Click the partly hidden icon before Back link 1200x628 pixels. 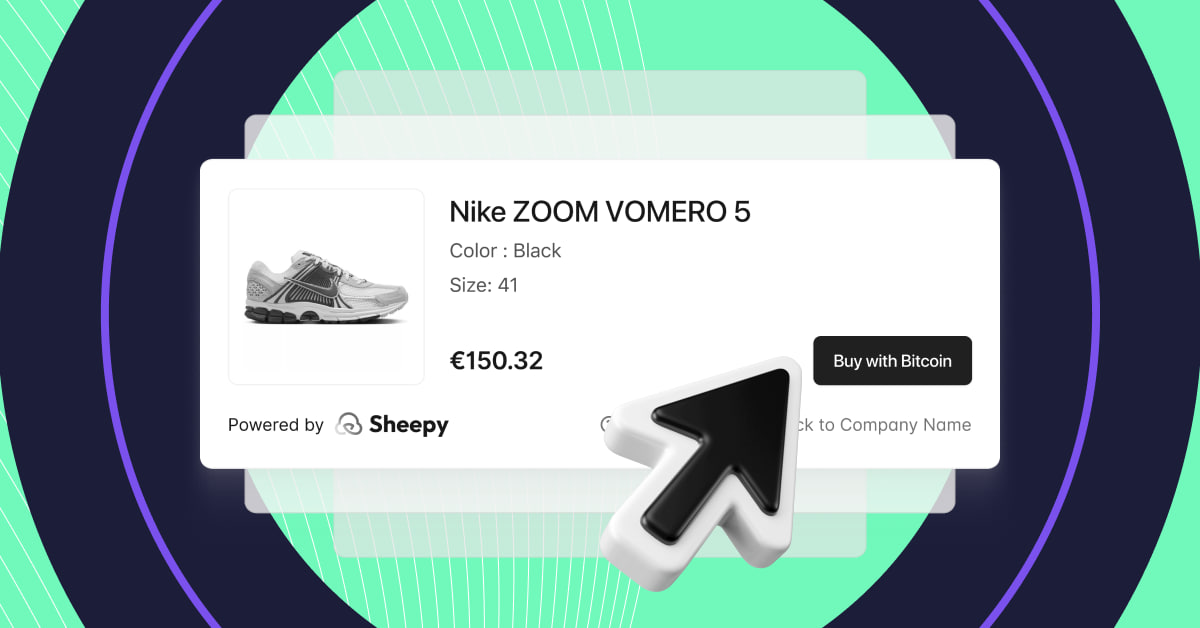(x=605, y=424)
